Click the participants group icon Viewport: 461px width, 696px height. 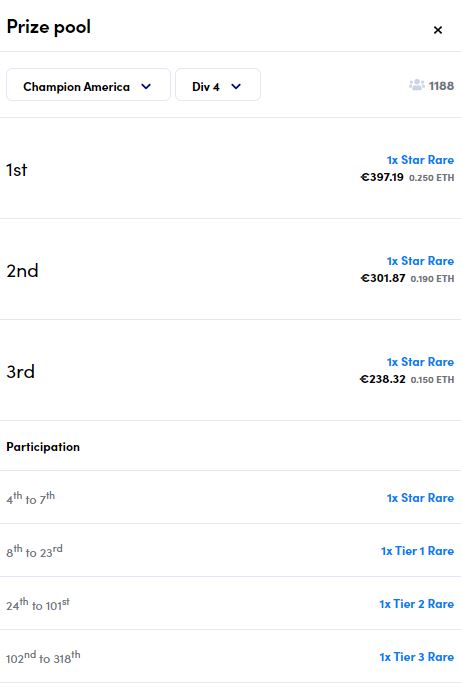[x=417, y=85]
